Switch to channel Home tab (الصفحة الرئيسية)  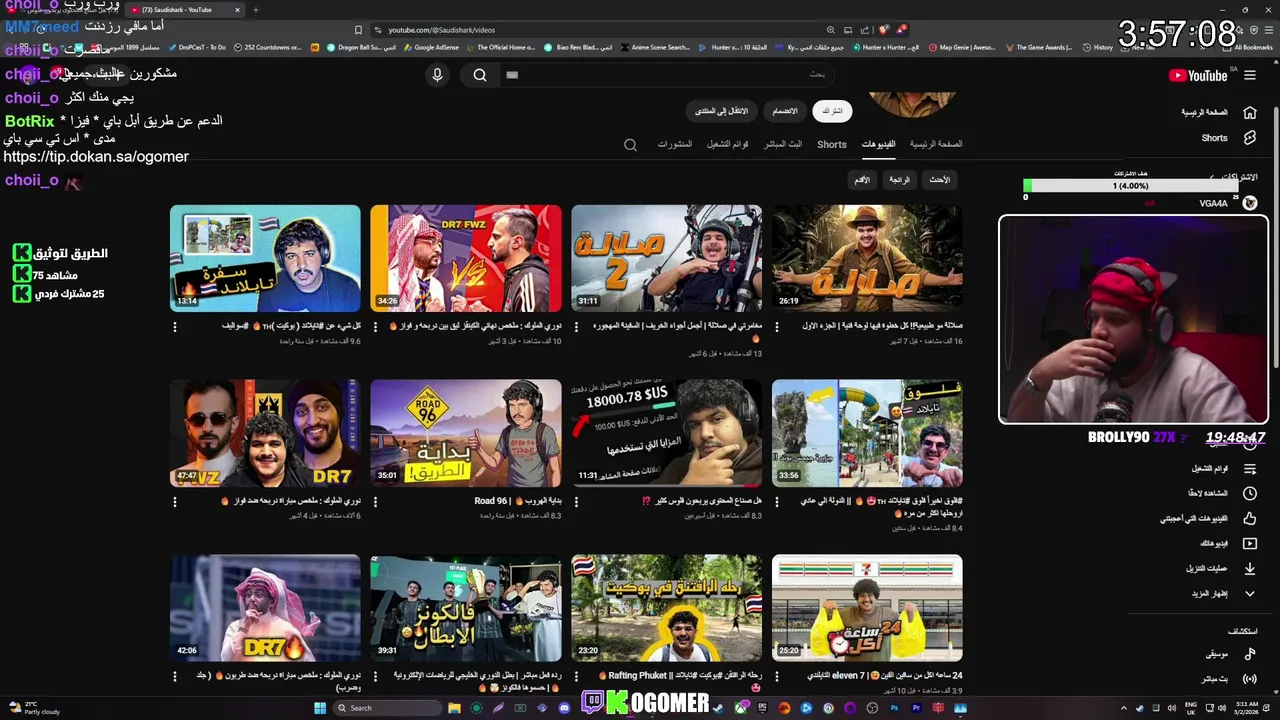coord(936,144)
